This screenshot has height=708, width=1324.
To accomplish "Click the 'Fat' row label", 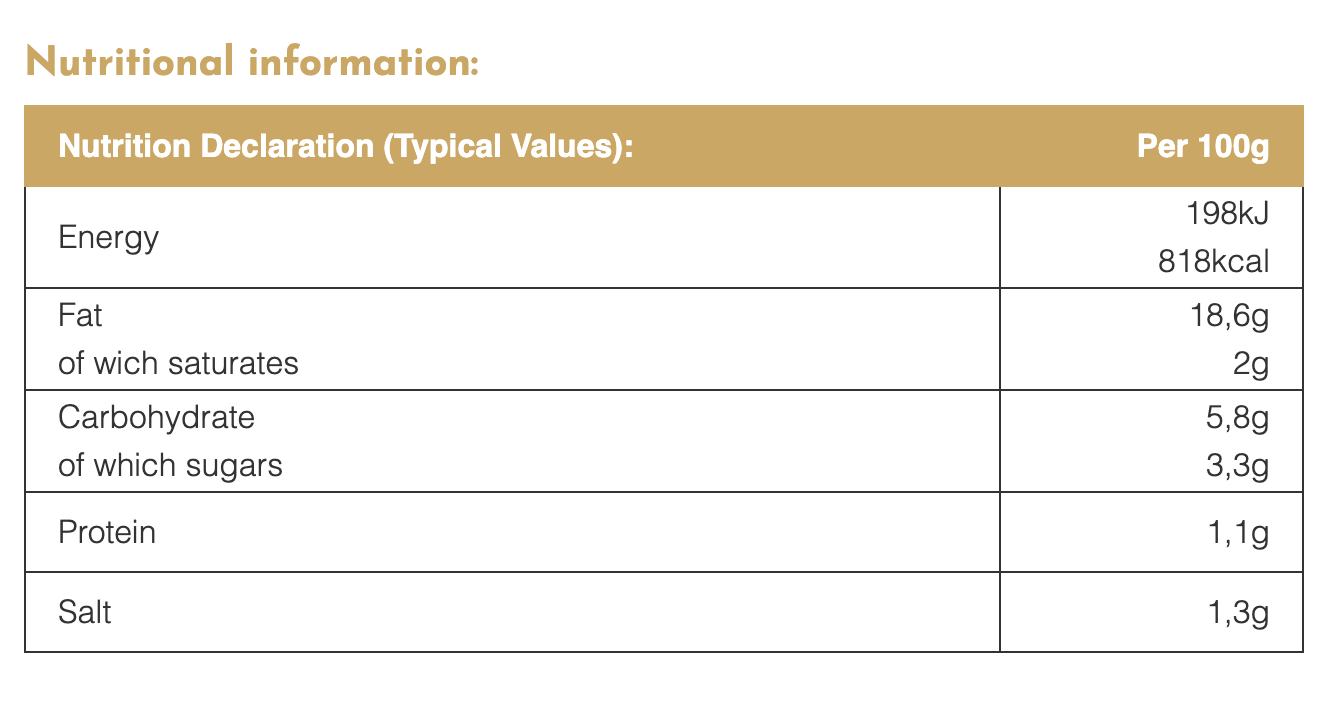I will [80, 316].
